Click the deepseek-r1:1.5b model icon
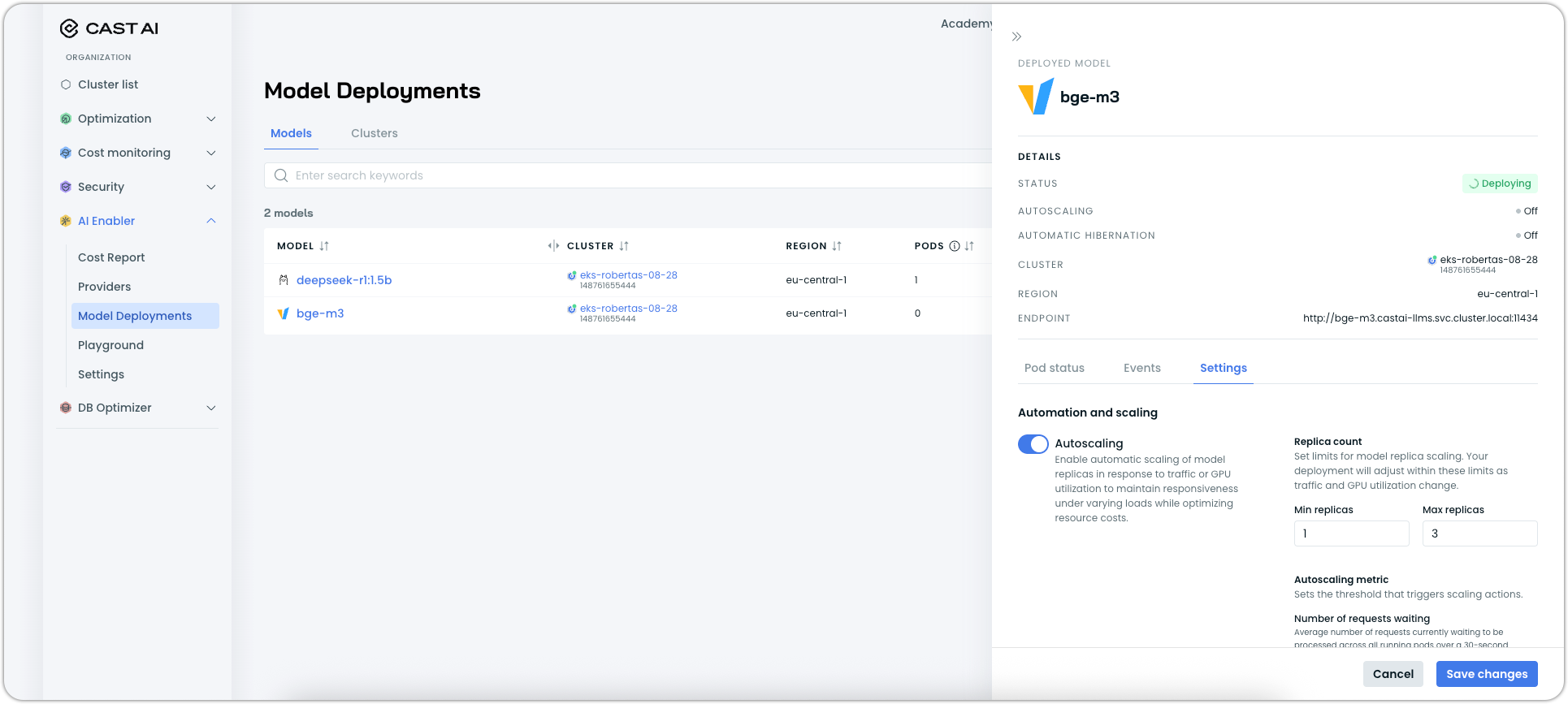The height and width of the screenshot is (704, 1568). 284,280
